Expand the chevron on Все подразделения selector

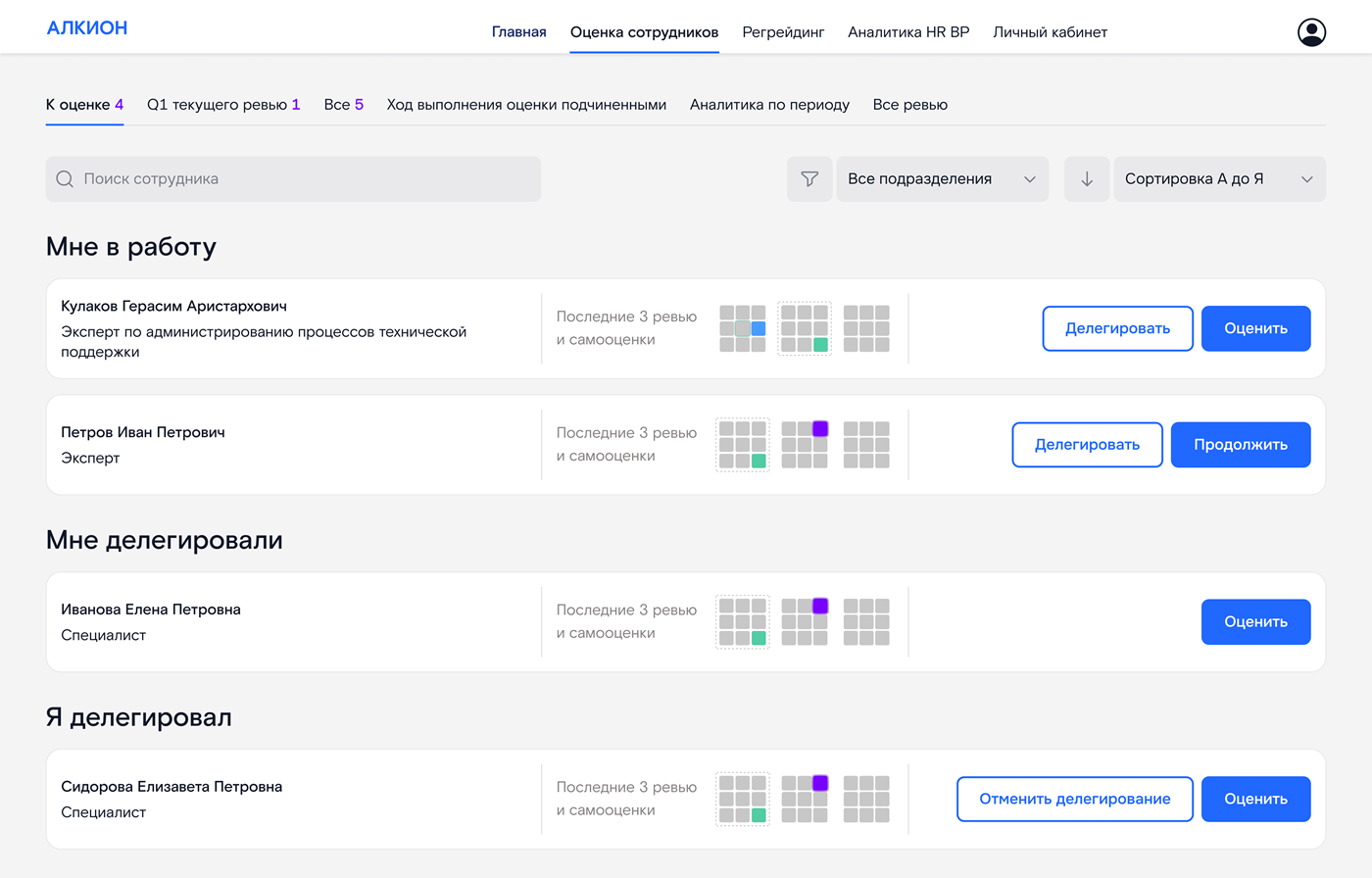(x=1030, y=179)
